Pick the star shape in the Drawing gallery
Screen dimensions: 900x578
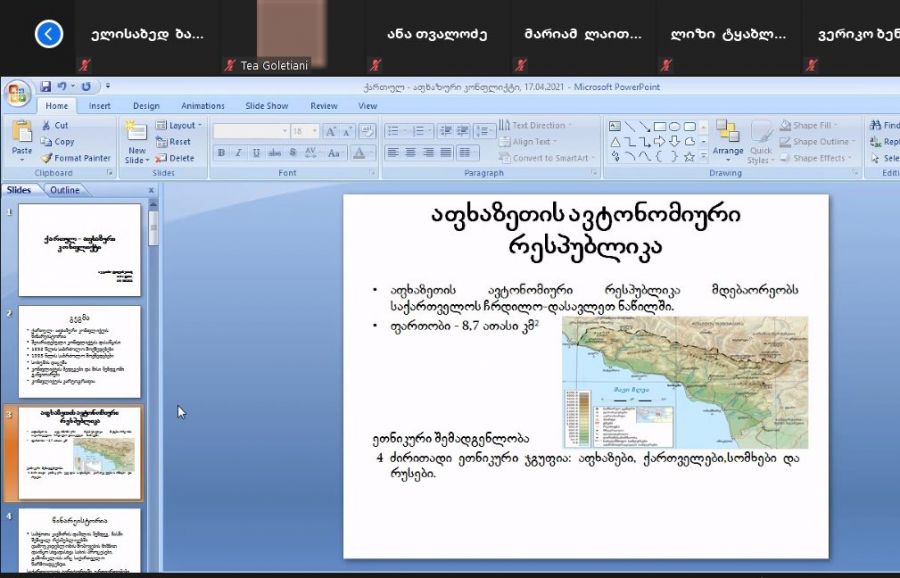(690, 156)
